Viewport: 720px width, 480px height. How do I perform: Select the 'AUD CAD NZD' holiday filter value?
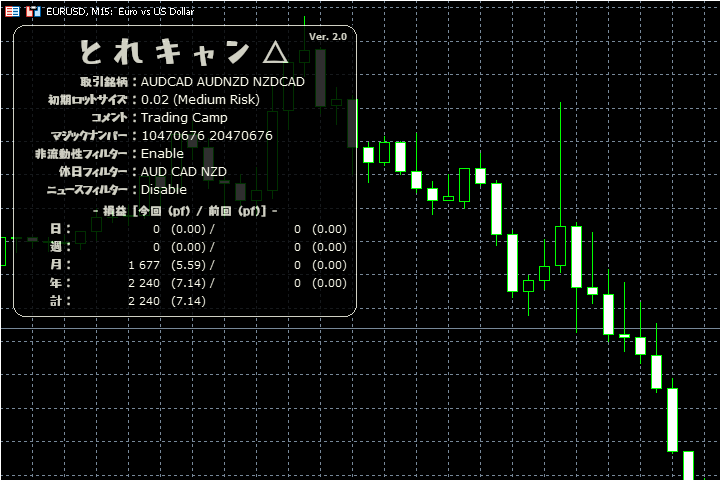[184, 172]
